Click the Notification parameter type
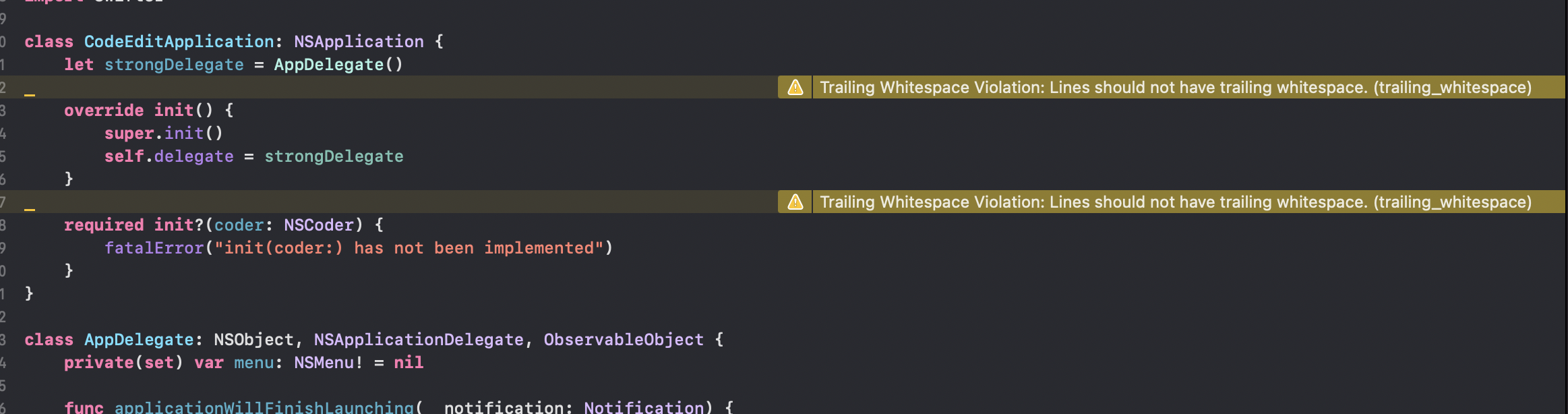1568x414 pixels. click(644, 407)
